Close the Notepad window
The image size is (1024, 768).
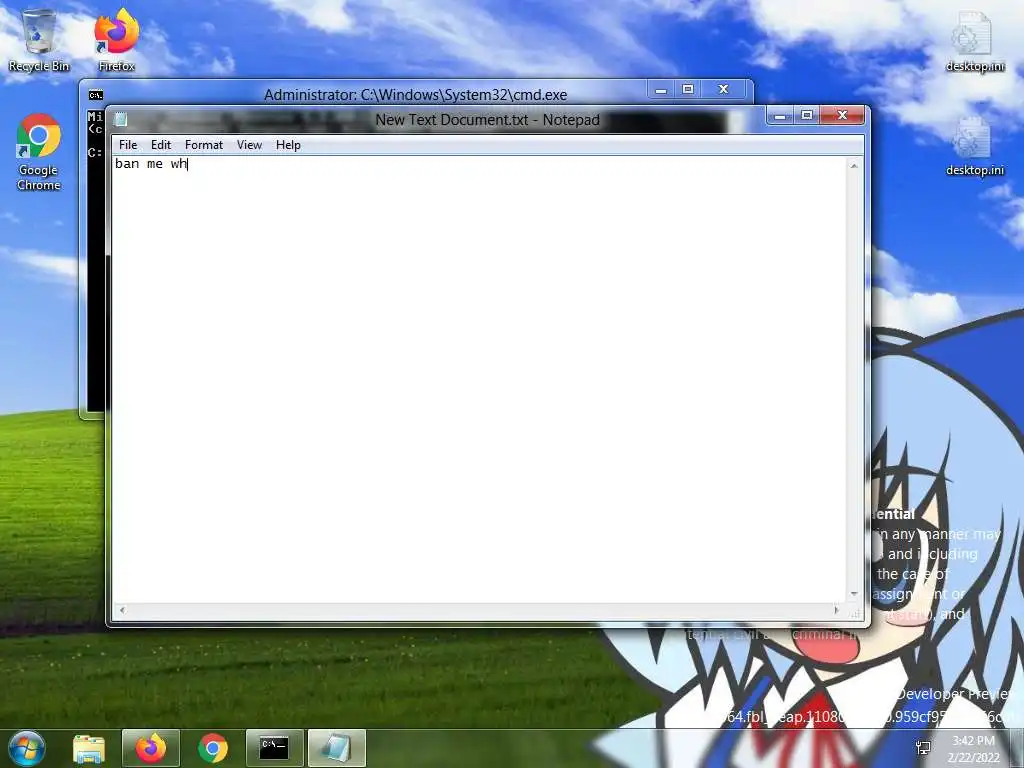pos(842,116)
